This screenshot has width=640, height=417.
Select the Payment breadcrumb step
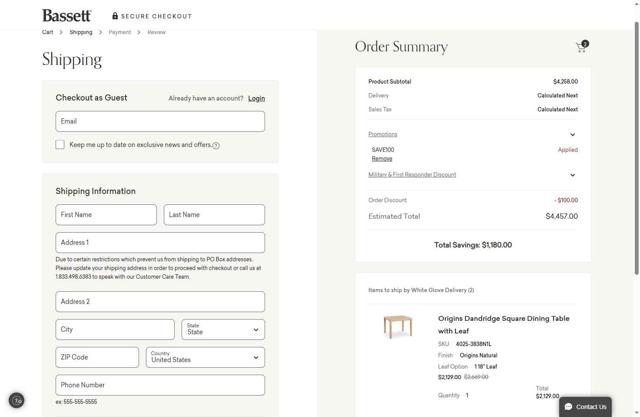(120, 32)
